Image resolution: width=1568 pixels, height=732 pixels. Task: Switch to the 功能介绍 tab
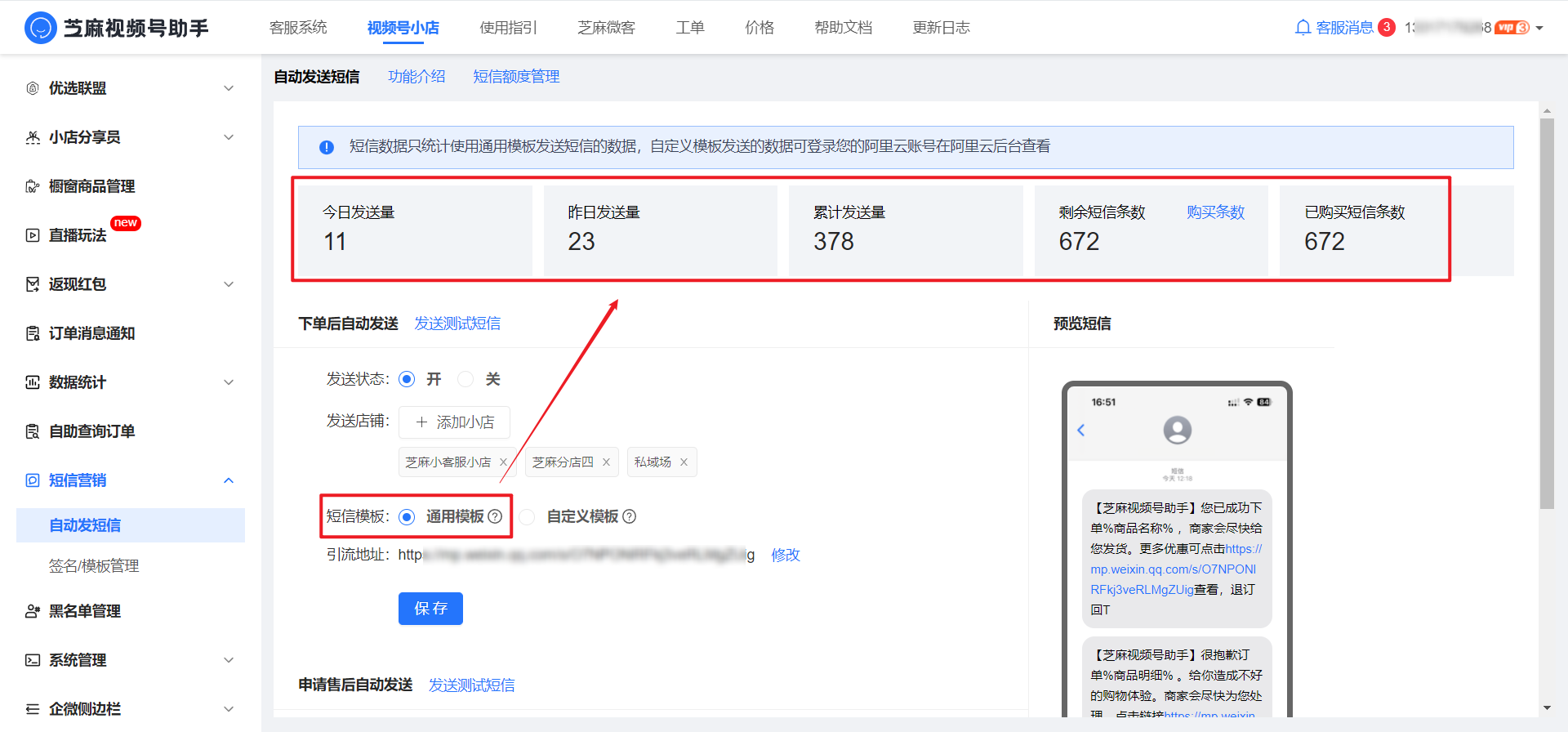tap(416, 77)
